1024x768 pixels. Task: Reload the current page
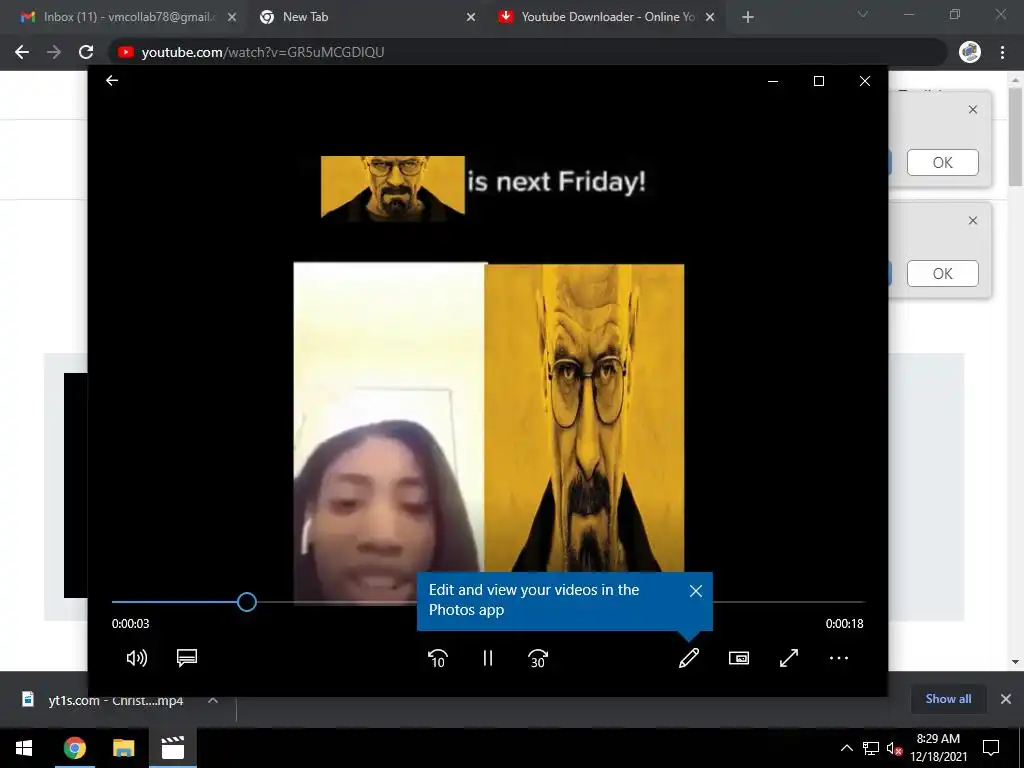pyautogui.click(x=86, y=52)
